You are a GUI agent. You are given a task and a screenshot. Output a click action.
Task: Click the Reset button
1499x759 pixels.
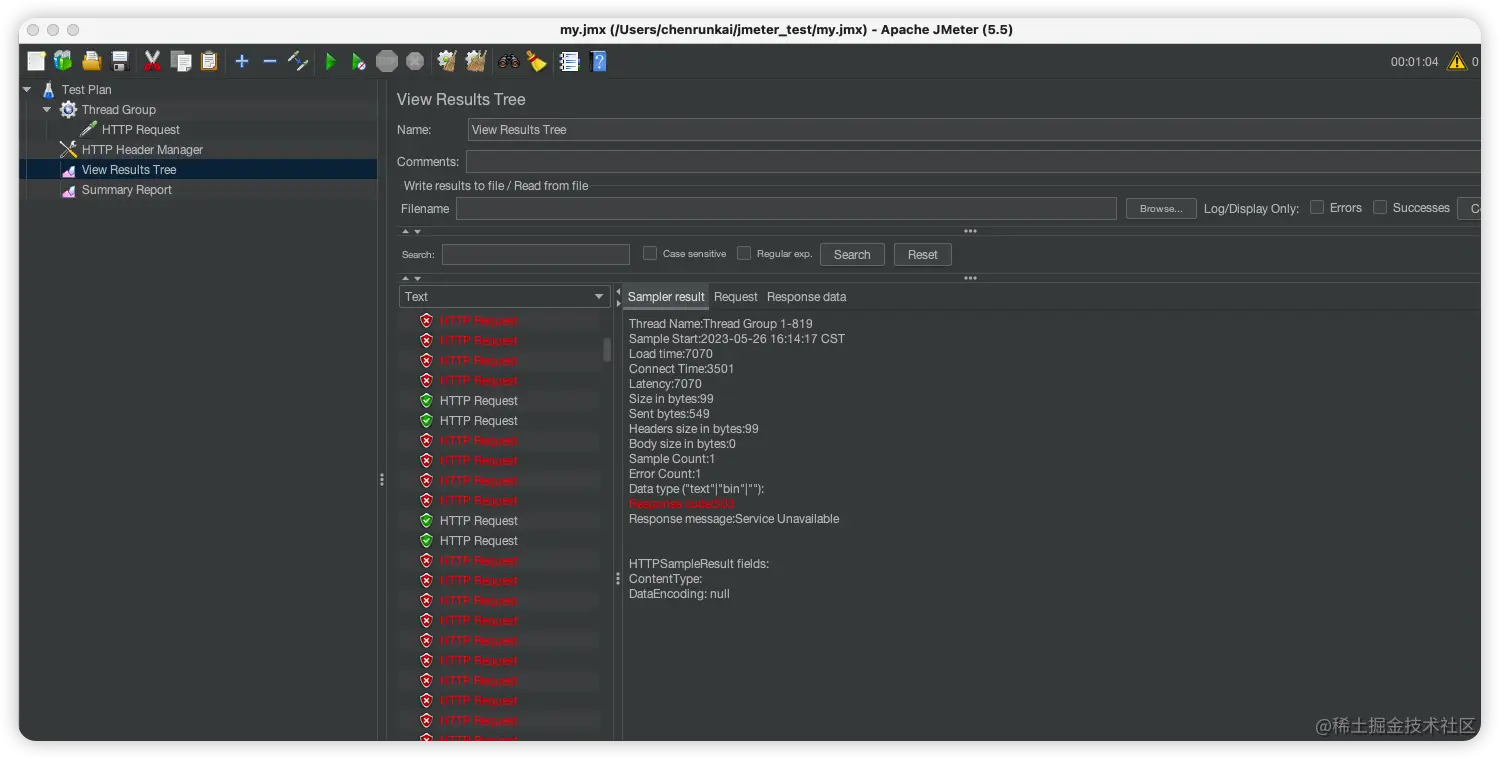pos(922,255)
